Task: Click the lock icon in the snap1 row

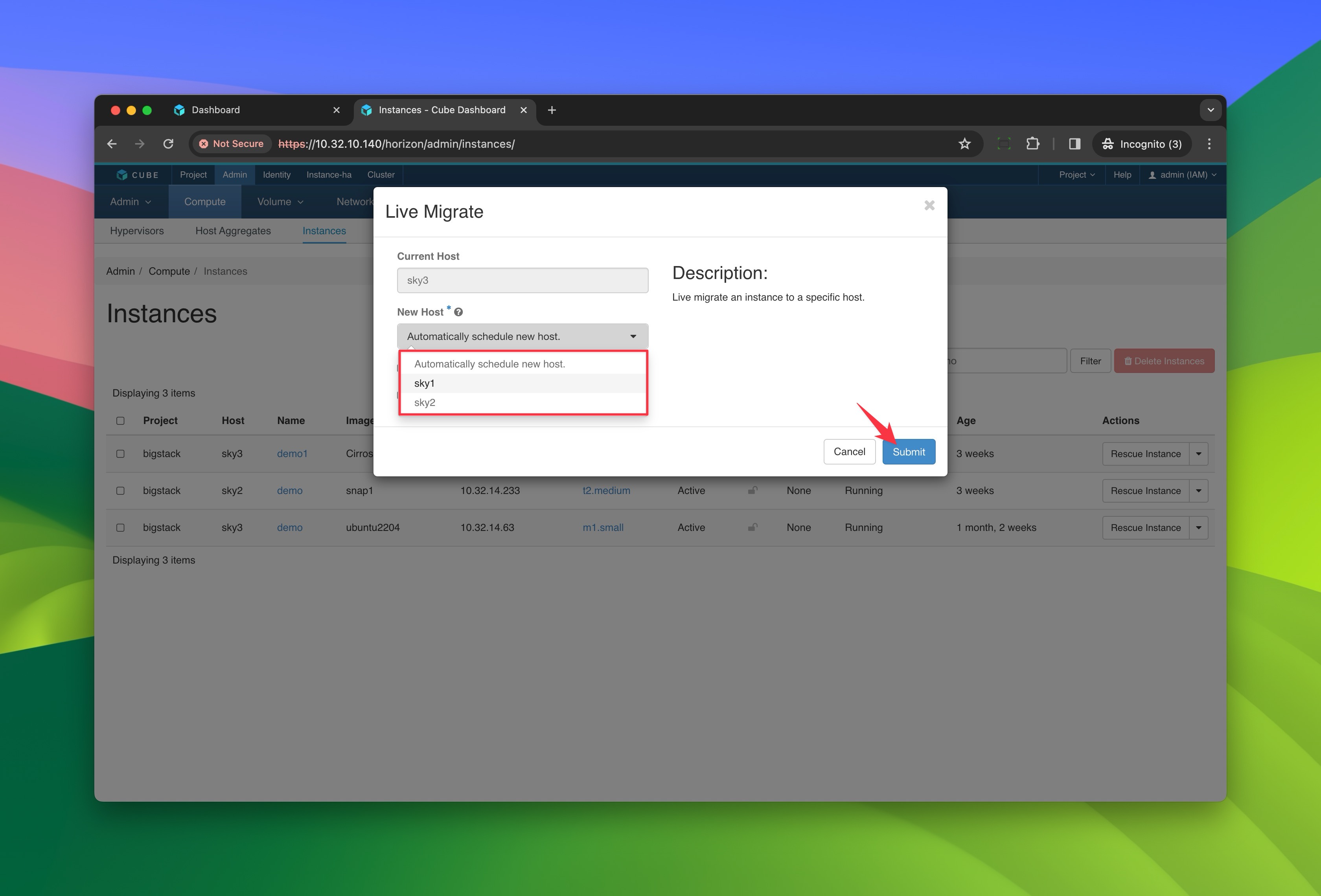Action: (752, 490)
